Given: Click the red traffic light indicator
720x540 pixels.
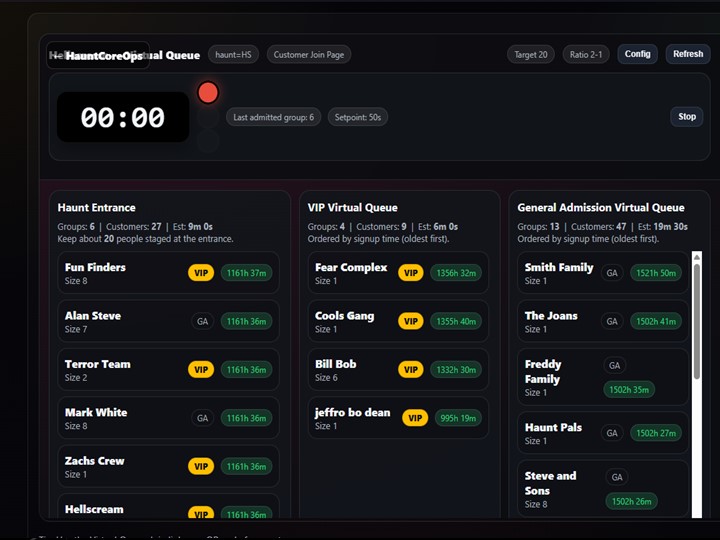Looking at the screenshot, I should point(208,93).
